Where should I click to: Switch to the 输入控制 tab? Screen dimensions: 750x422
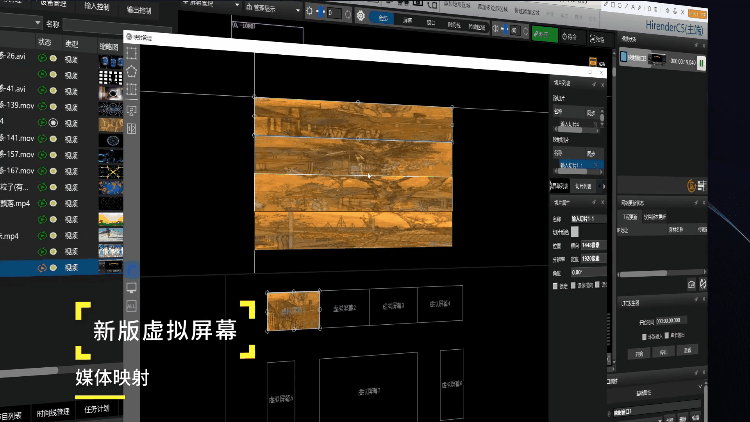[97, 6]
